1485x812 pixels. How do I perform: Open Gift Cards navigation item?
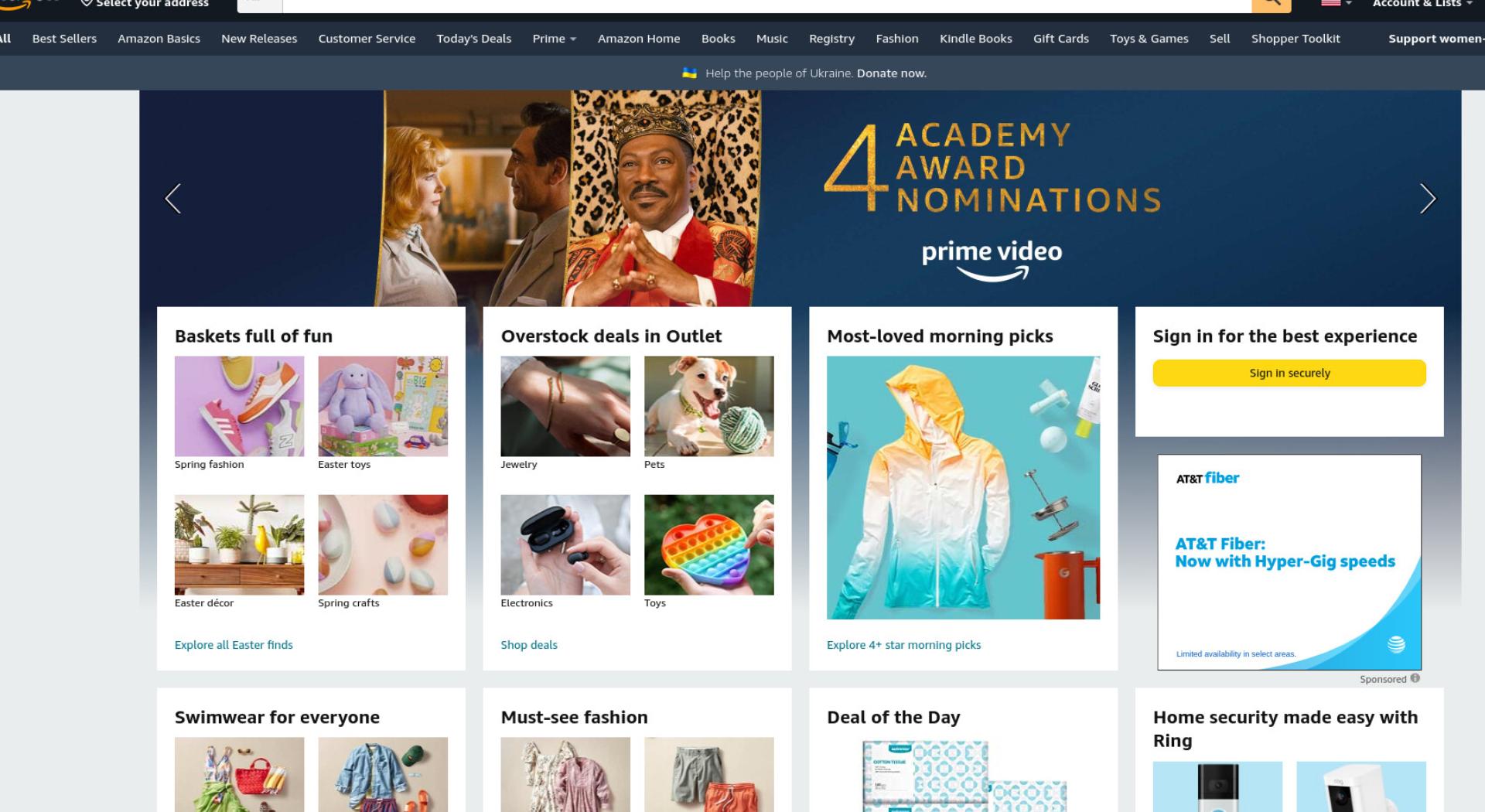[1060, 39]
